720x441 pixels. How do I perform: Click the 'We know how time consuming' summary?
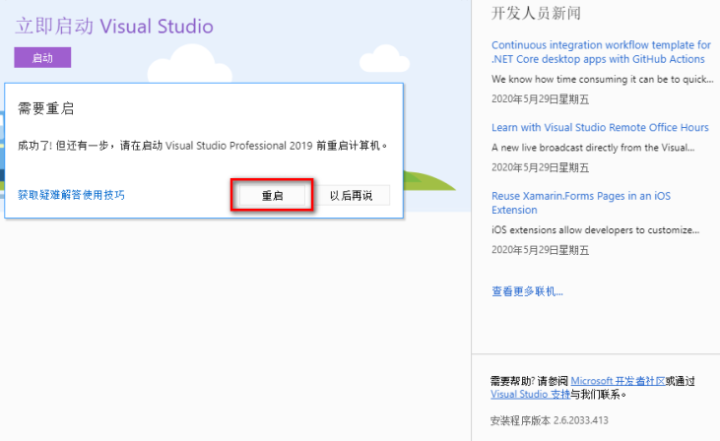point(598,79)
